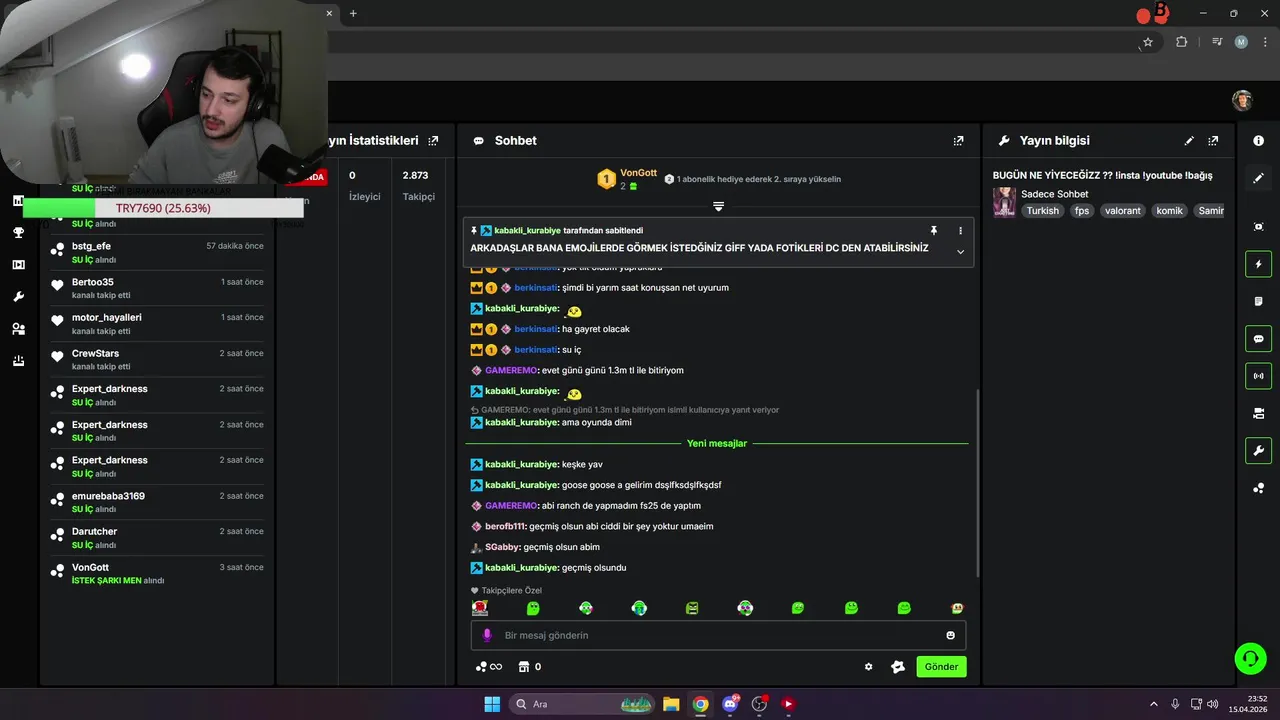Screen dimensions: 1280x720
Task: Bookmark the page with the star icon
Action: coord(1148,42)
